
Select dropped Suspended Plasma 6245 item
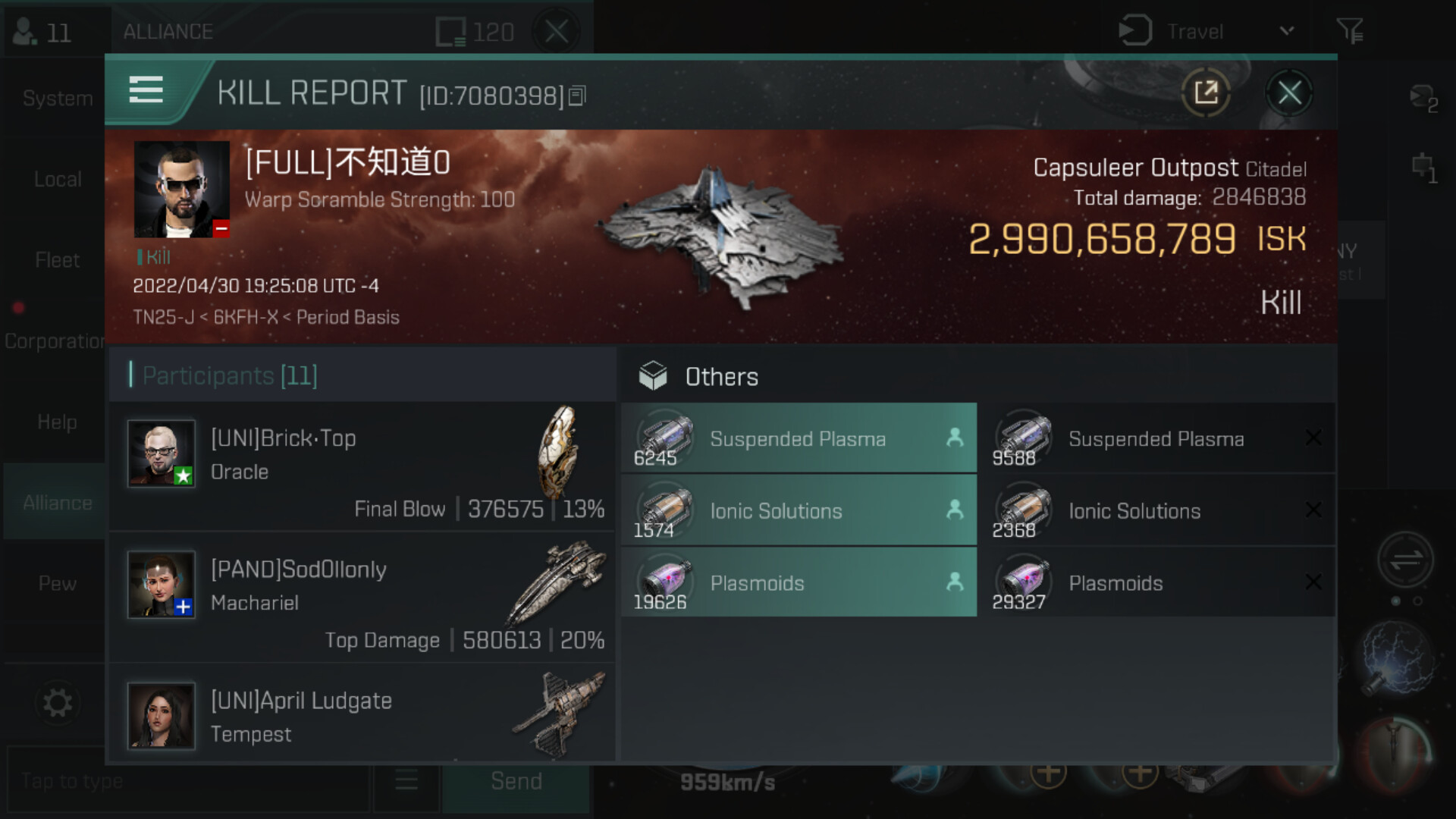pyautogui.click(x=799, y=438)
